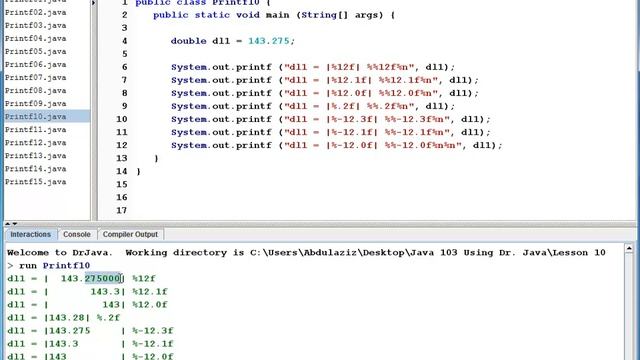Screen dimensions: 640x360
Task: Select Printf12.java in file list
Action: coord(36,143)
